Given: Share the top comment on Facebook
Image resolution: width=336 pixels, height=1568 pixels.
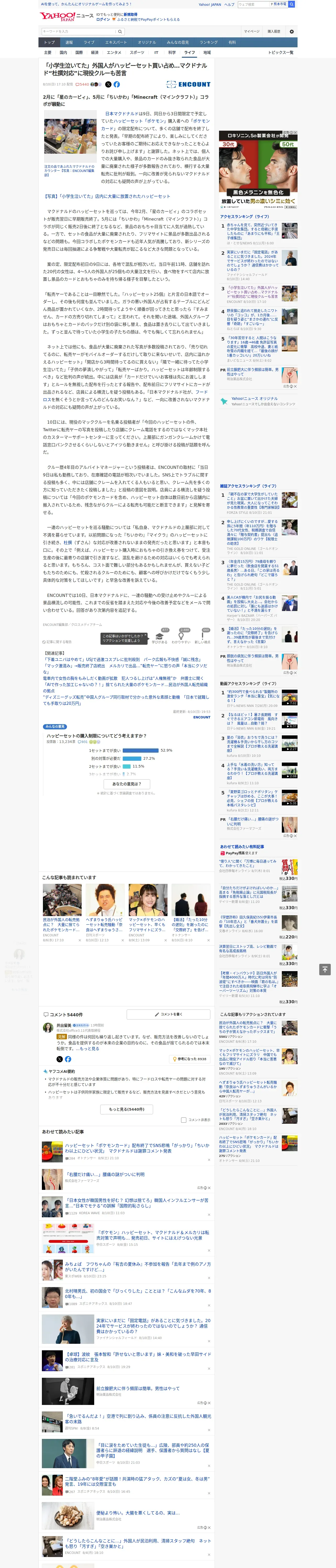Looking at the screenshot, I should click(x=68, y=1059).
